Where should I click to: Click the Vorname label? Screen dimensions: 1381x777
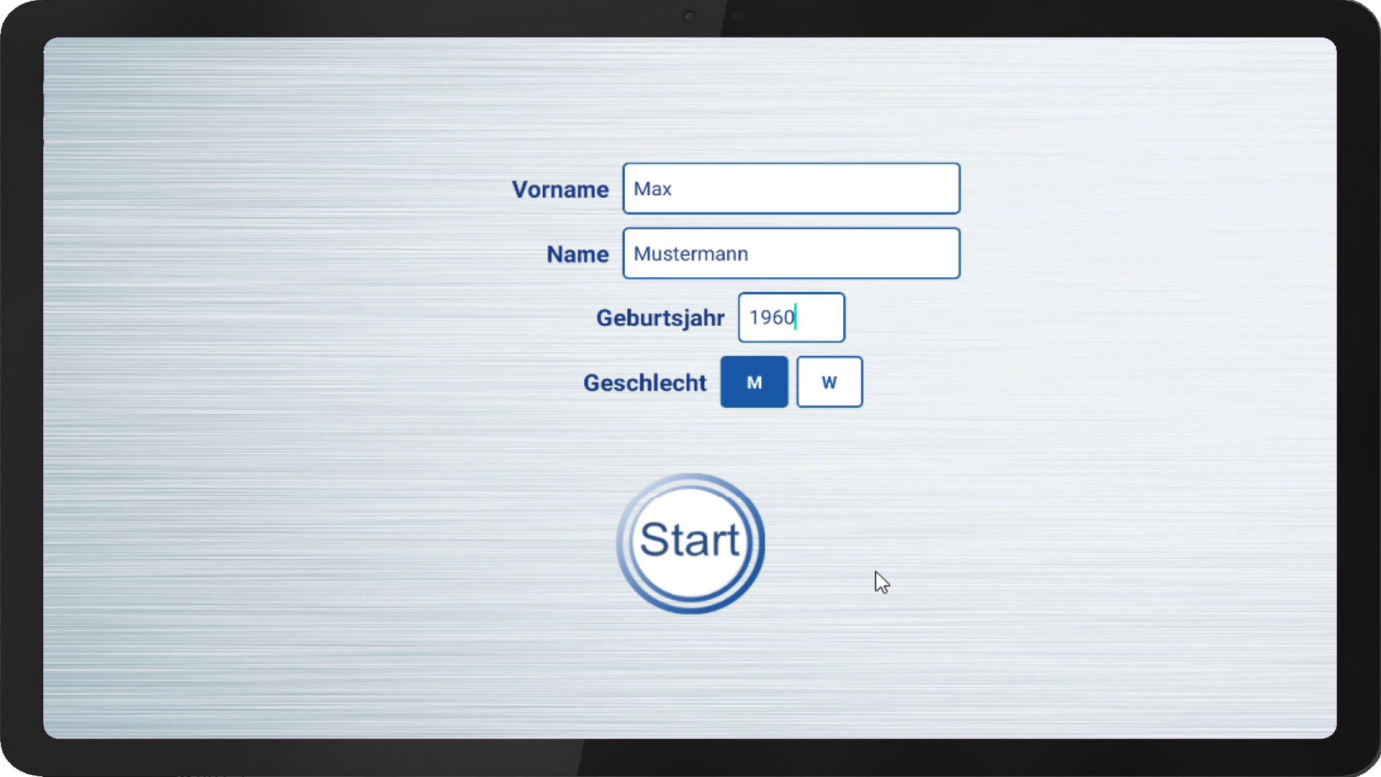[560, 190]
